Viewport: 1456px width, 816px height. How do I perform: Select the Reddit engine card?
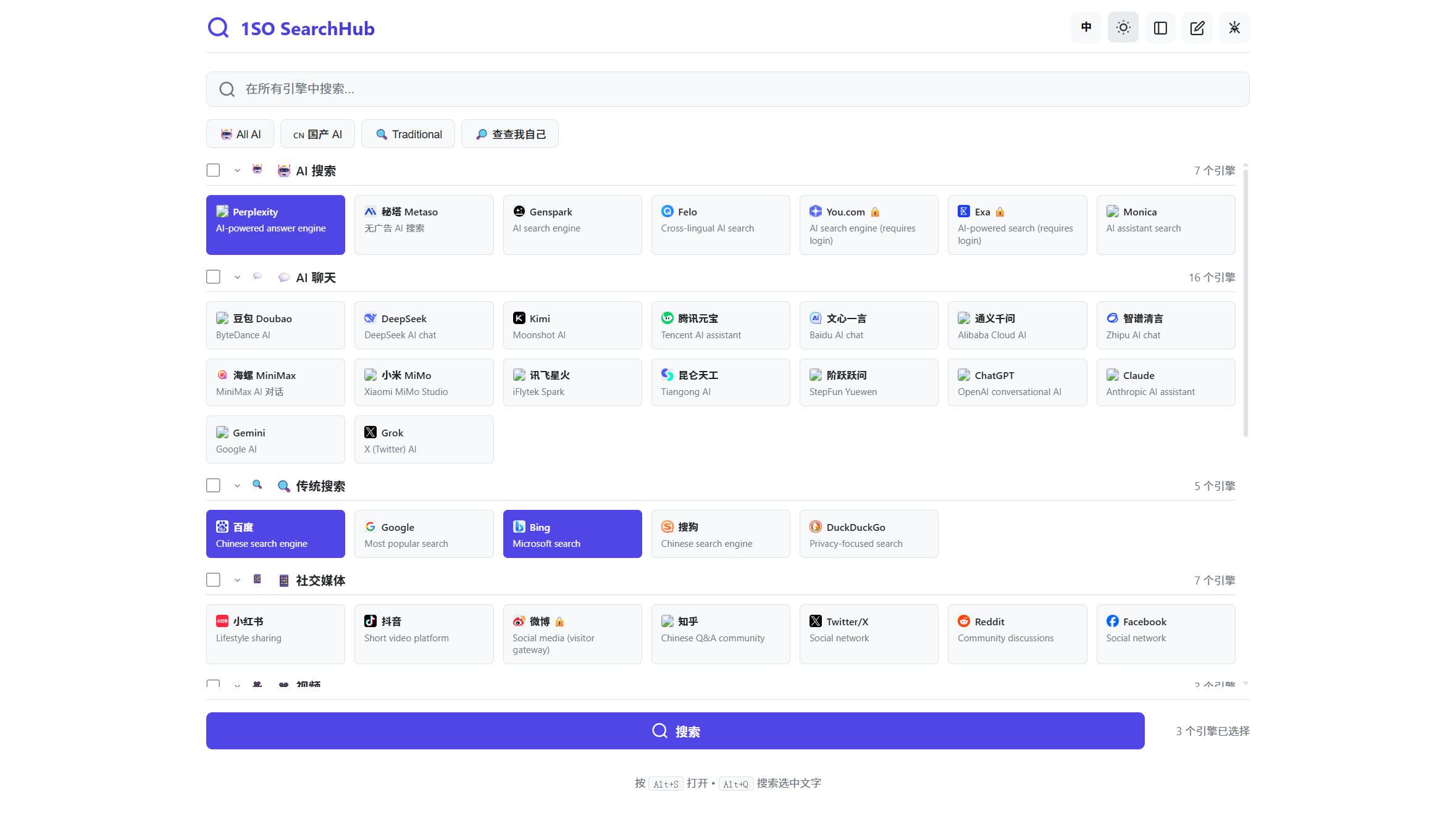tap(1017, 634)
